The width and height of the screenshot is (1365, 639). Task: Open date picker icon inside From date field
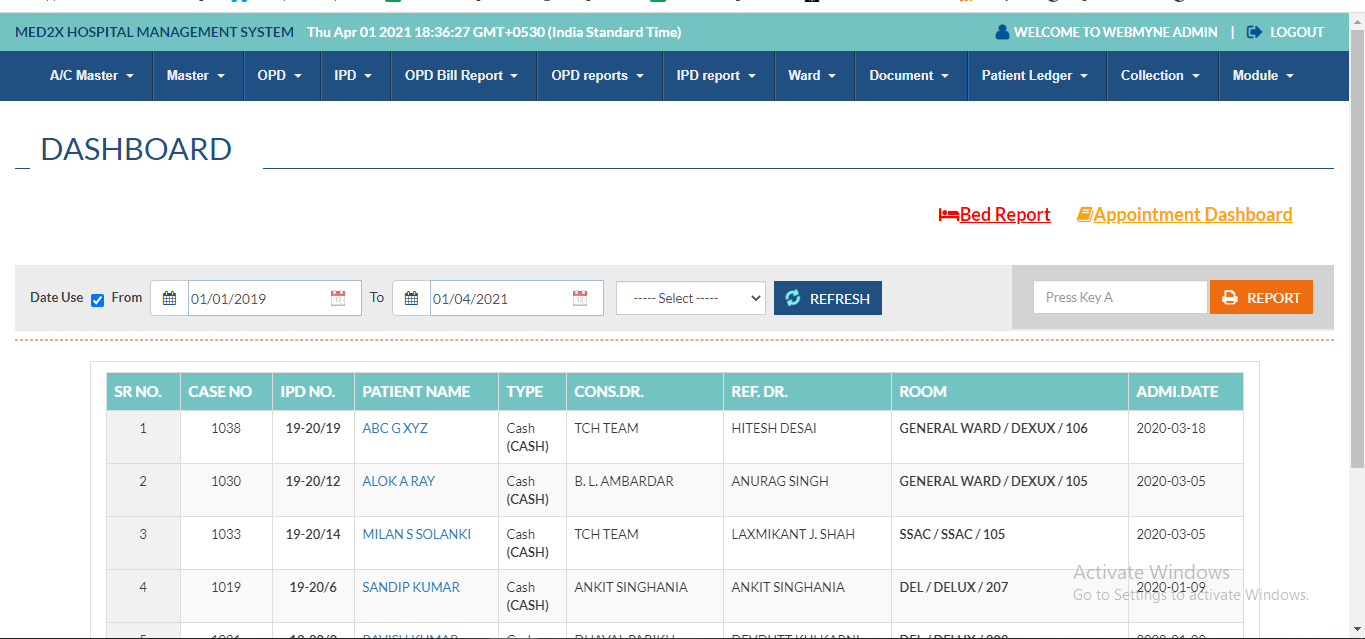tap(338, 298)
